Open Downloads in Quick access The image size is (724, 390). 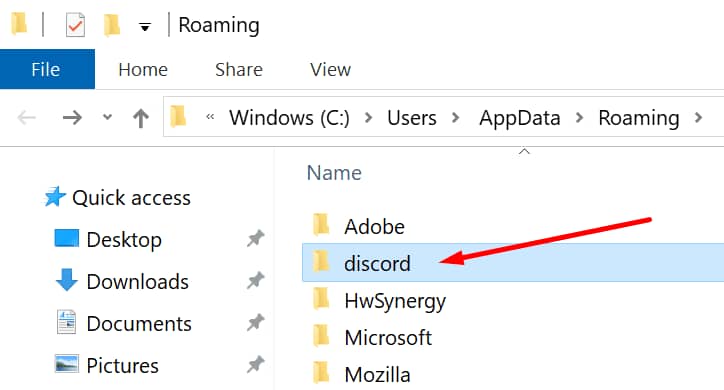tap(137, 282)
